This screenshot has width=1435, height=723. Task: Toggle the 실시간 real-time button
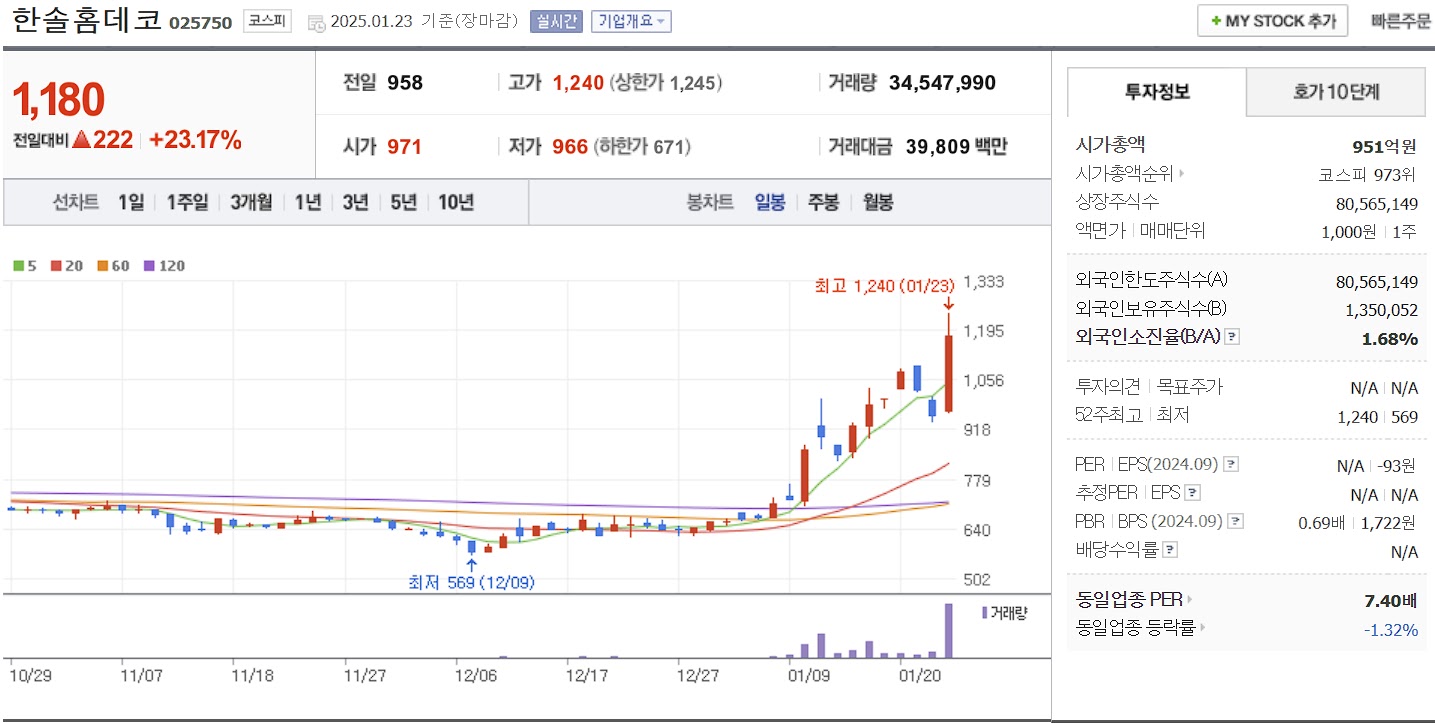coord(556,21)
